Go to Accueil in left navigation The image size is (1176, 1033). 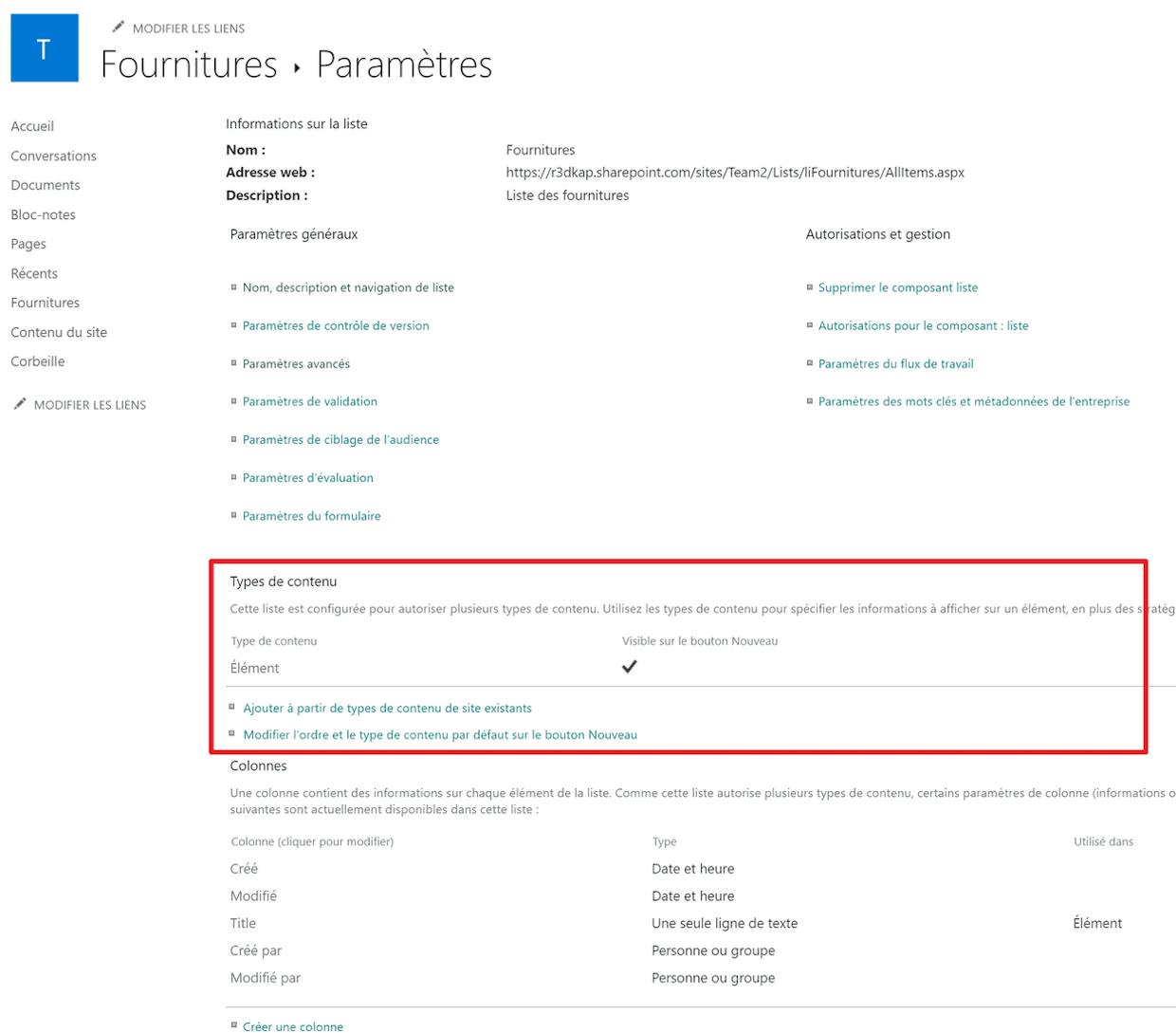[32, 126]
